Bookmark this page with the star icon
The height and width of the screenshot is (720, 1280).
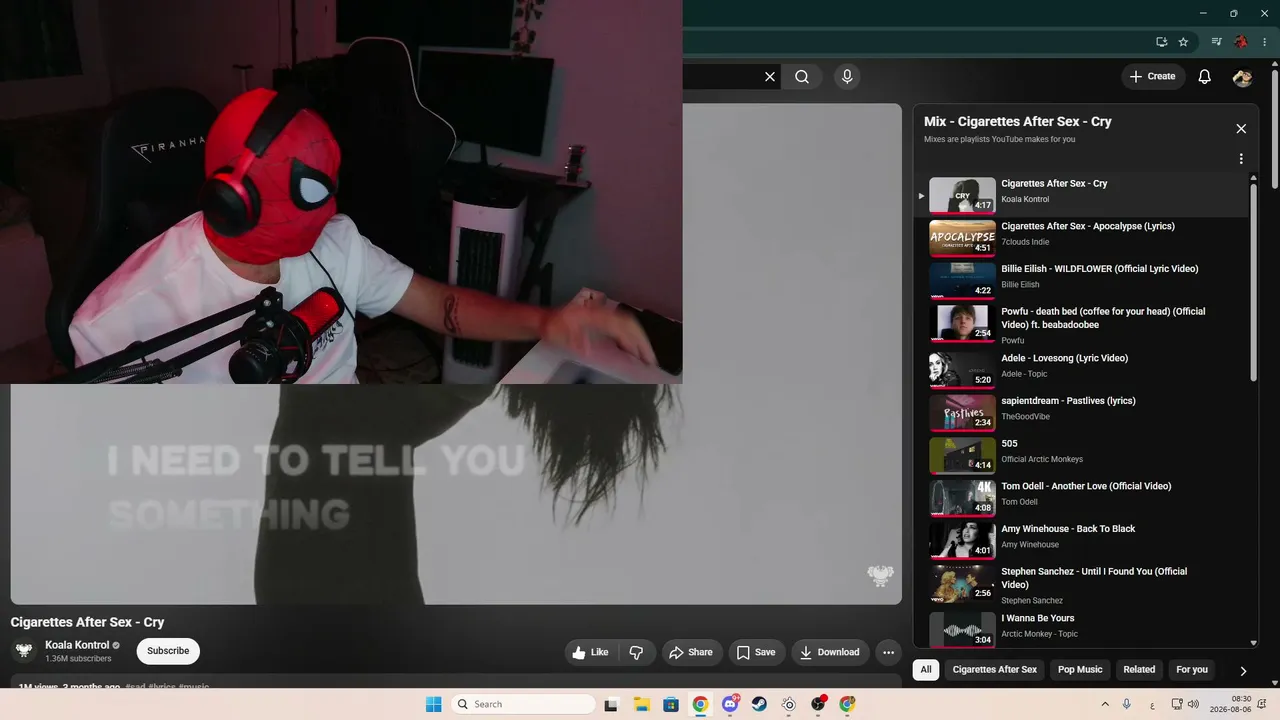click(1183, 42)
